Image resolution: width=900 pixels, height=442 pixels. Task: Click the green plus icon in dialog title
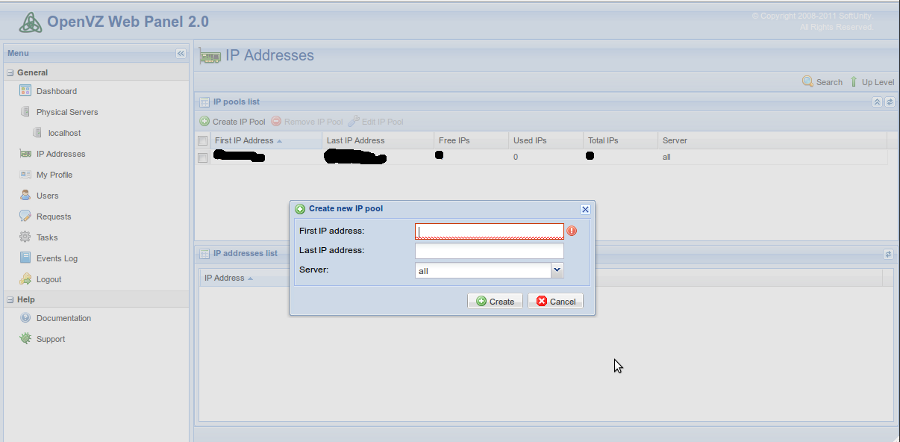pyautogui.click(x=300, y=209)
